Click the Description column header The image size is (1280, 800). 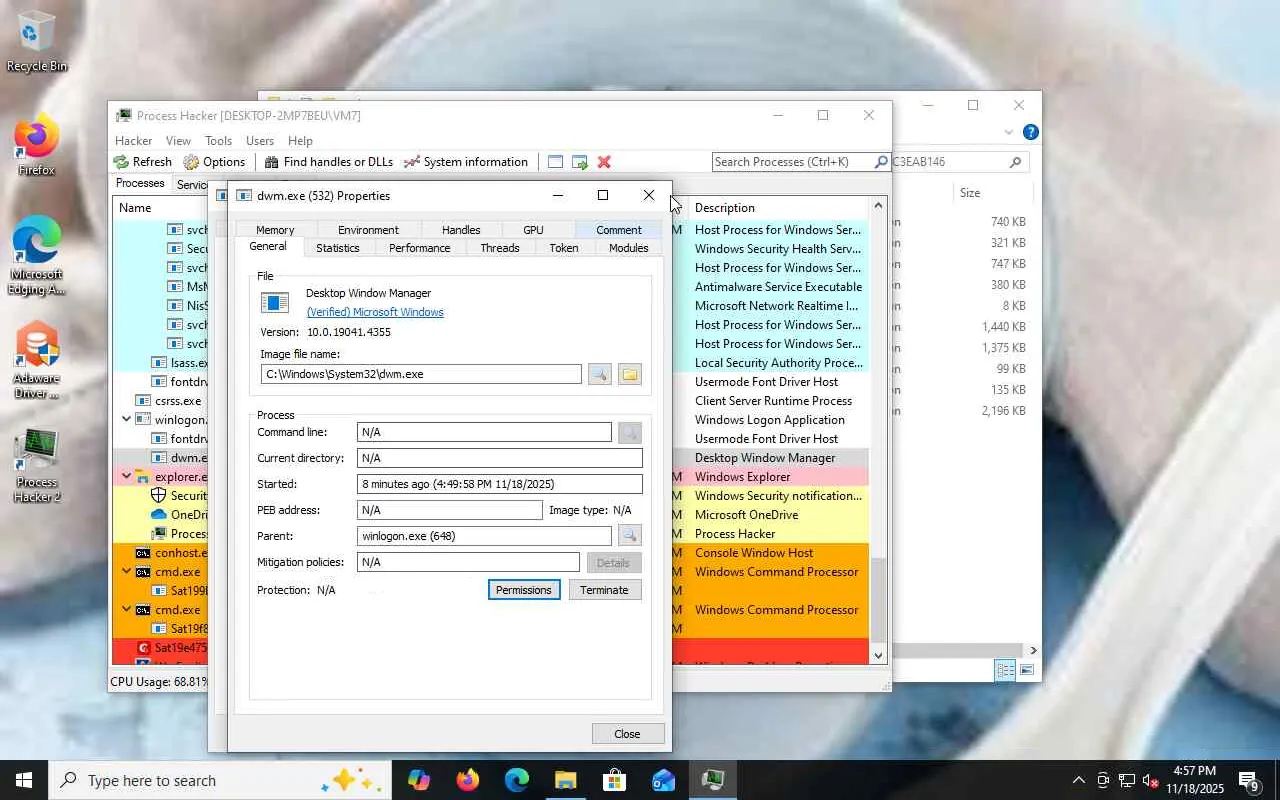click(778, 208)
